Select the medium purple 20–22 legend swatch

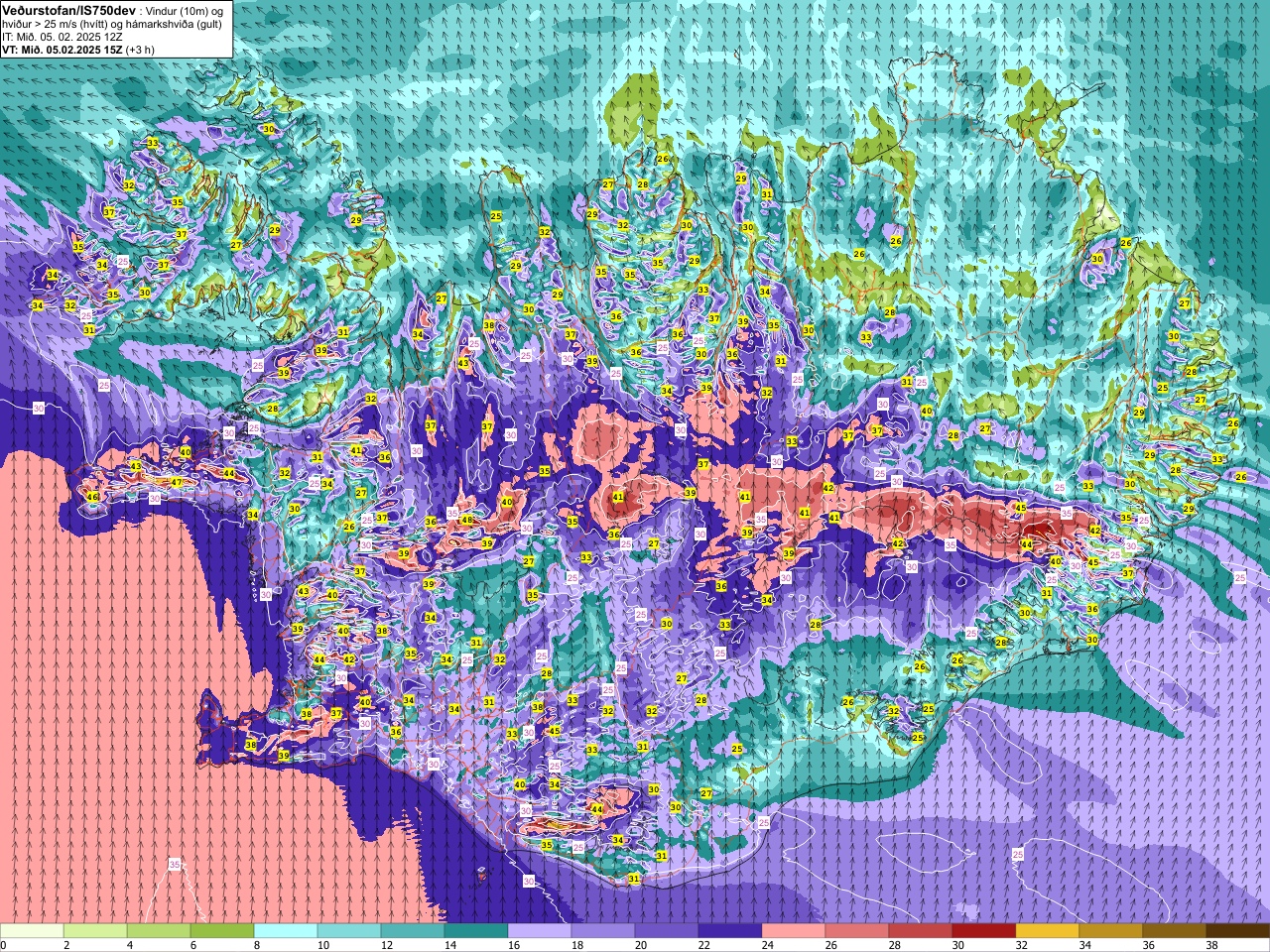(x=667, y=931)
